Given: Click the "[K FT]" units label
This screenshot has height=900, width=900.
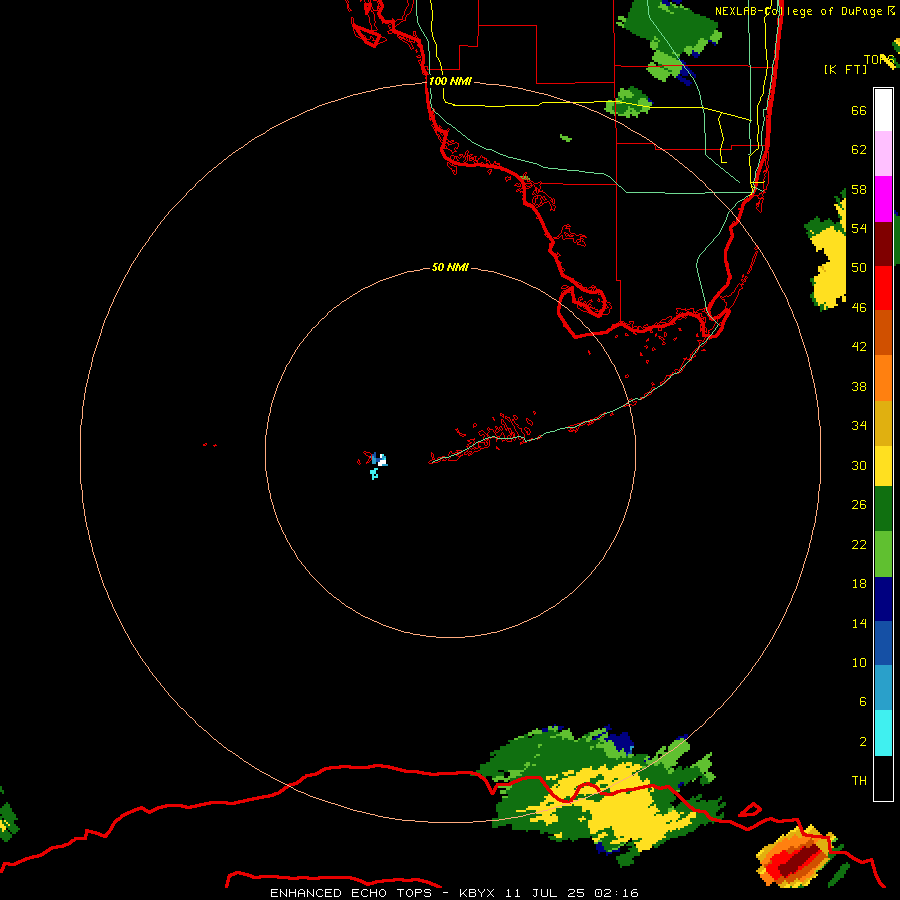Looking at the screenshot, I should pyautogui.click(x=845, y=69).
